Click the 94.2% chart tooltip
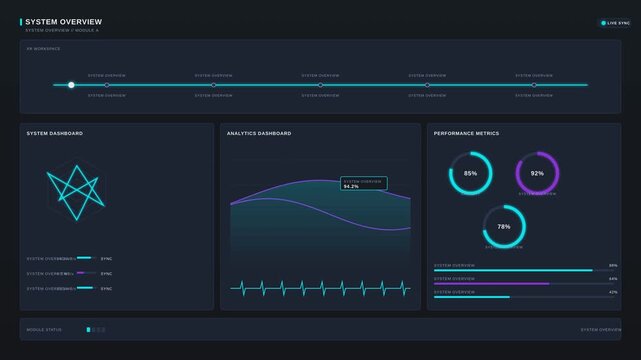 (x=364, y=183)
